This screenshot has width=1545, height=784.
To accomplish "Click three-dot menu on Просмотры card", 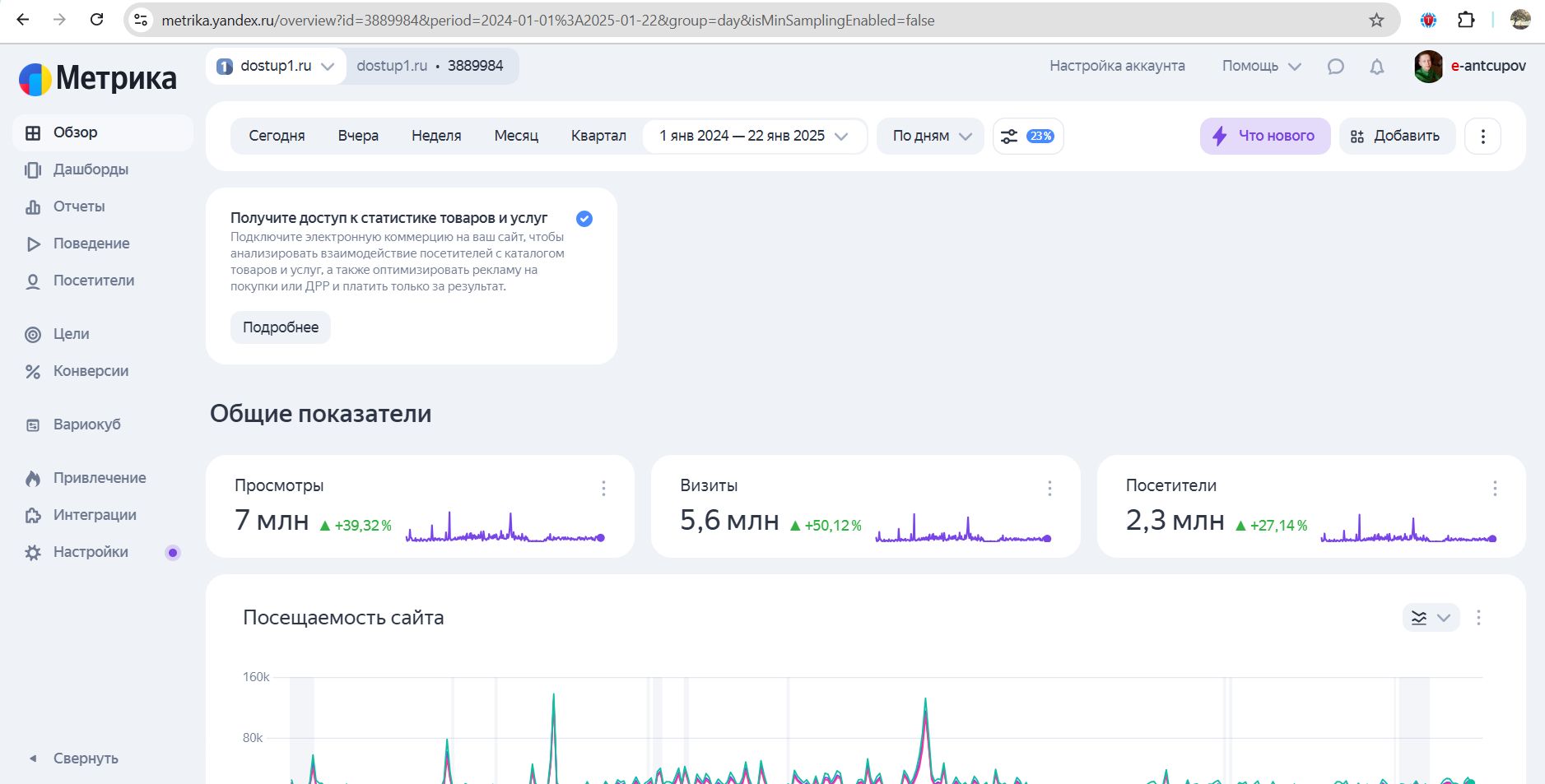I will pyautogui.click(x=603, y=489).
